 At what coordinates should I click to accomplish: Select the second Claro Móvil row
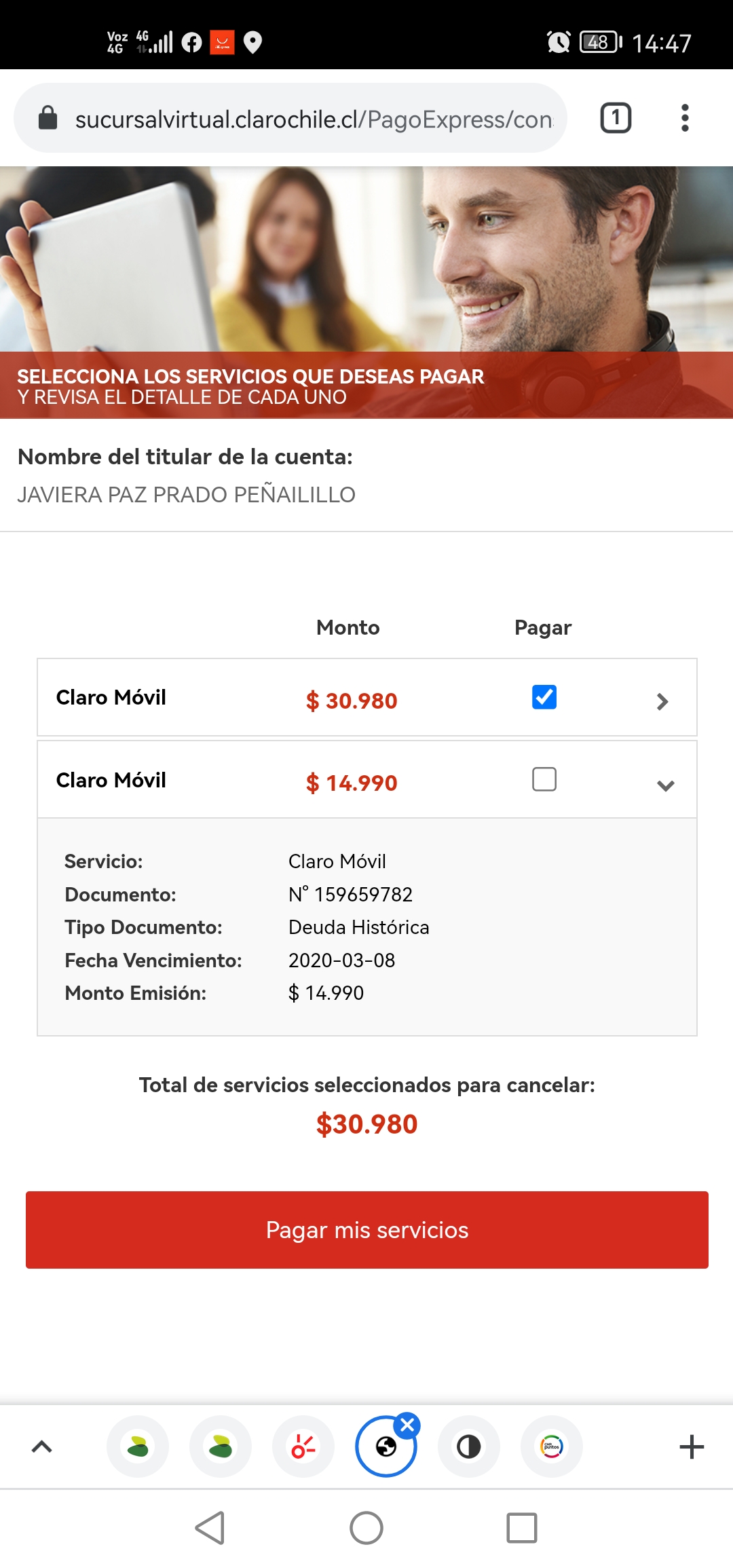pos(367,780)
